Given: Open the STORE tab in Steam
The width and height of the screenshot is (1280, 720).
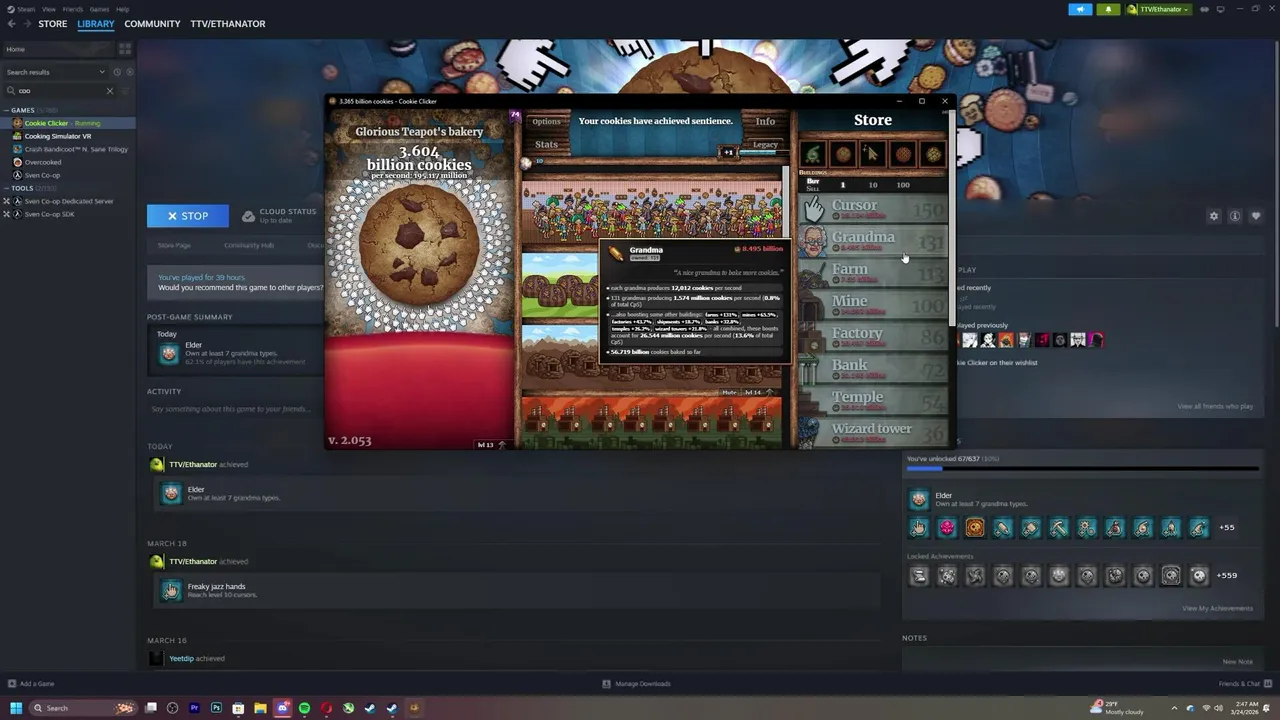Looking at the screenshot, I should click(x=53, y=24).
